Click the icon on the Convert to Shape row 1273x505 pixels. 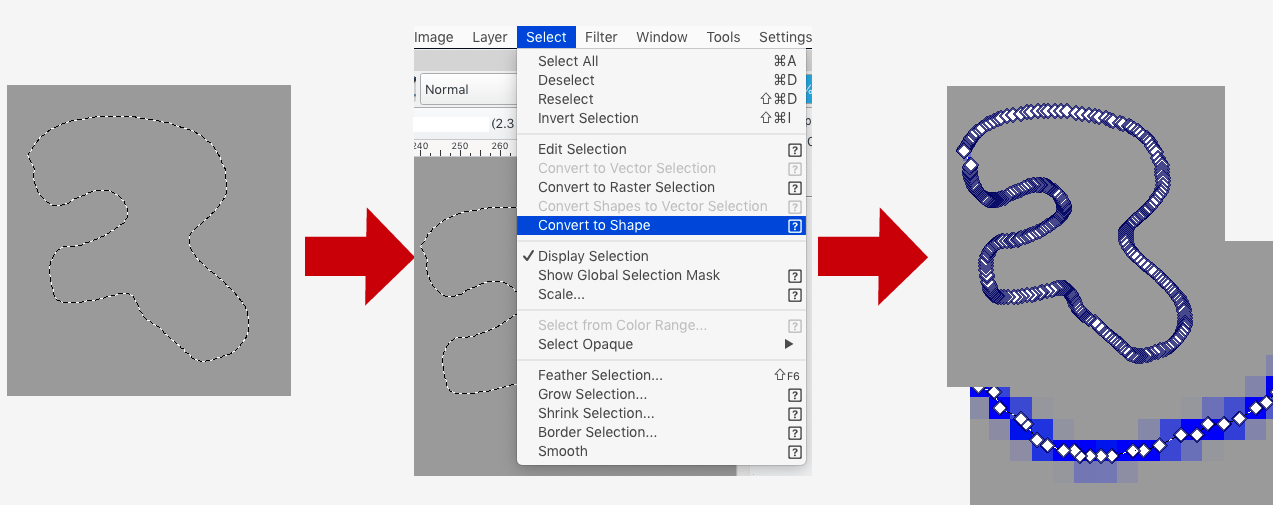pos(795,226)
